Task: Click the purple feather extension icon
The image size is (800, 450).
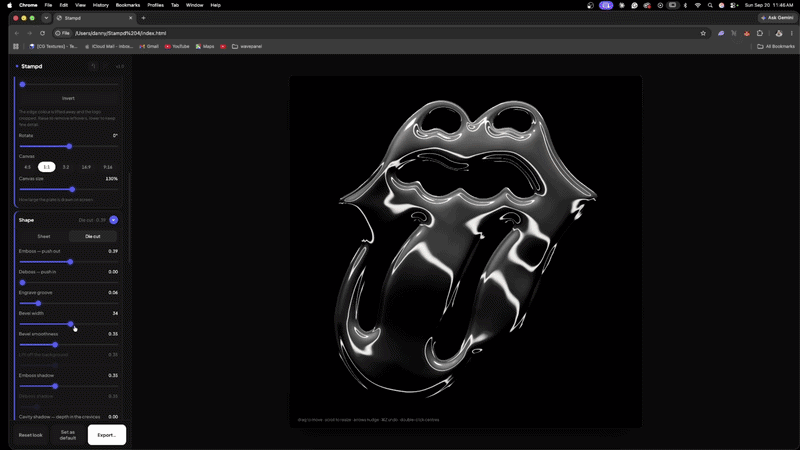Action: point(721,33)
